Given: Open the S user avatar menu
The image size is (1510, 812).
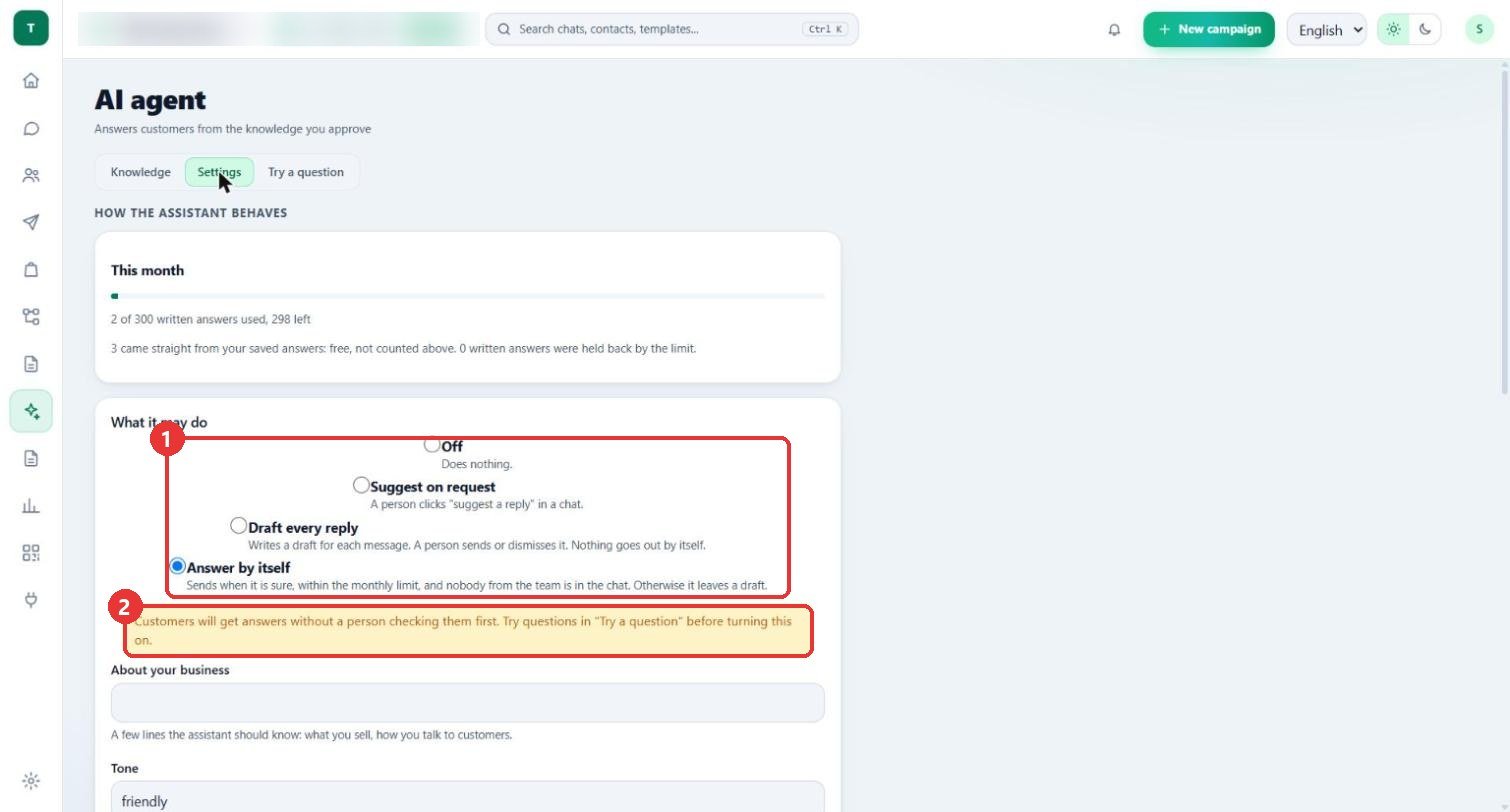Looking at the screenshot, I should tap(1479, 29).
